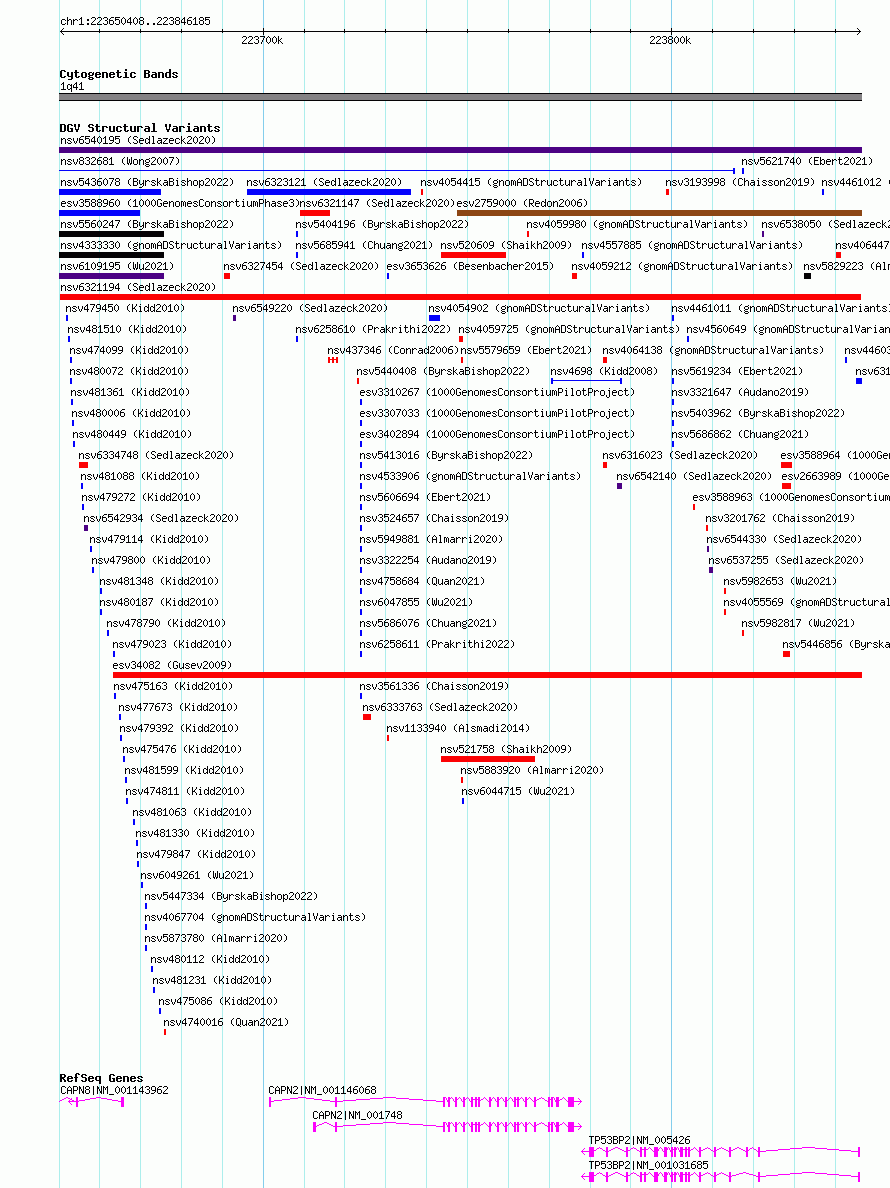Image resolution: width=890 pixels, height=1188 pixels.
Task: Open the nsv4054902 gnomAD variant label
Action: pyautogui.click(x=539, y=309)
